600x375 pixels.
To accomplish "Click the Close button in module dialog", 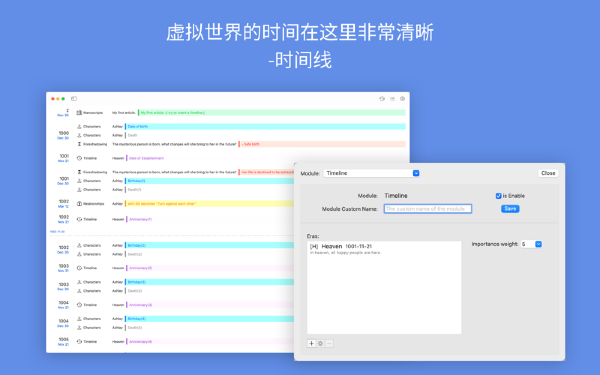I will click(x=548, y=173).
